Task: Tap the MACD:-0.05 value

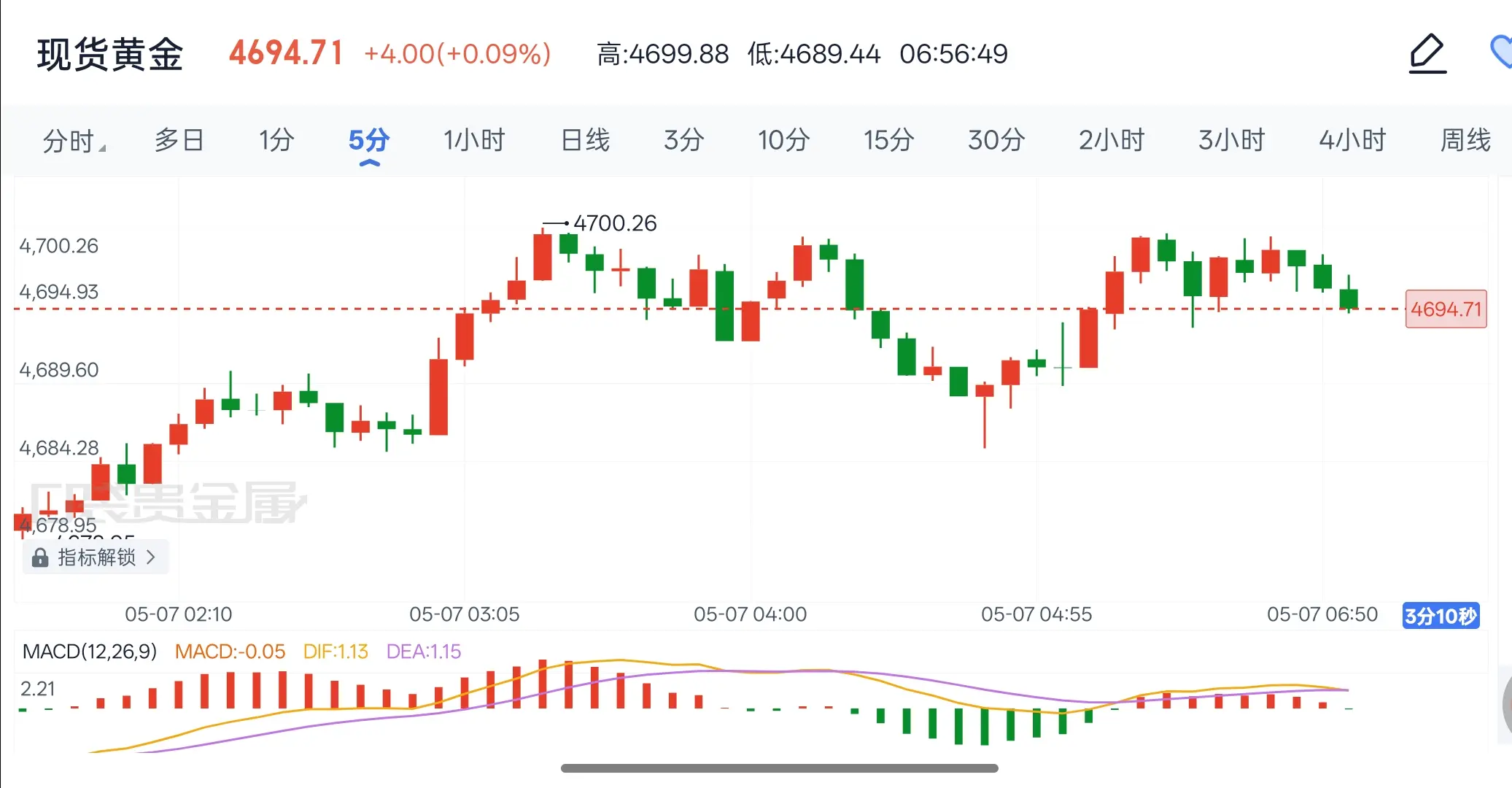Action: tap(230, 651)
